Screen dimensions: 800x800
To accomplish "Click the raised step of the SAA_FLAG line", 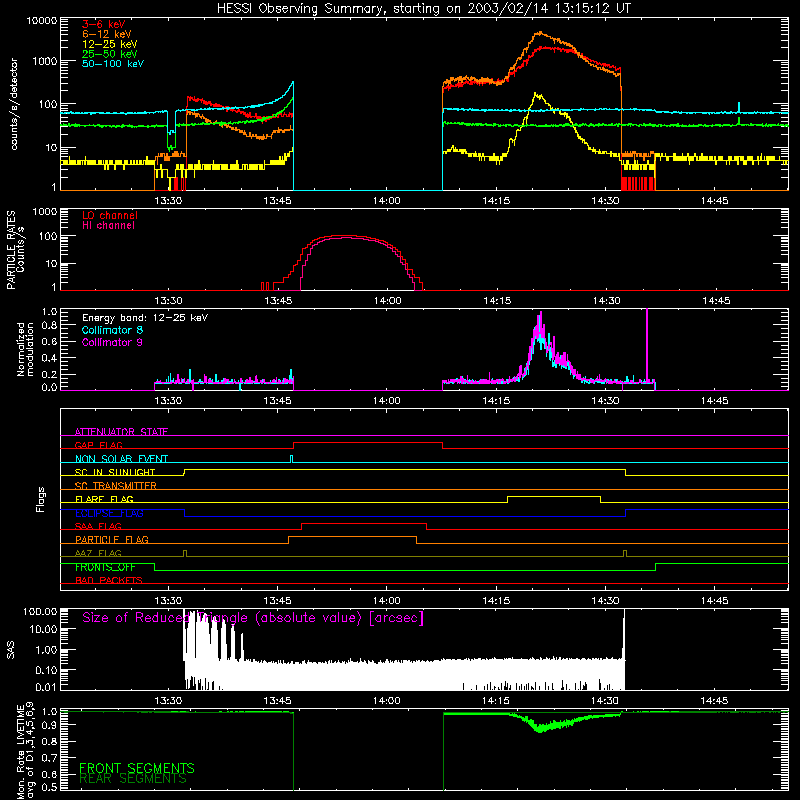I will point(364,523).
